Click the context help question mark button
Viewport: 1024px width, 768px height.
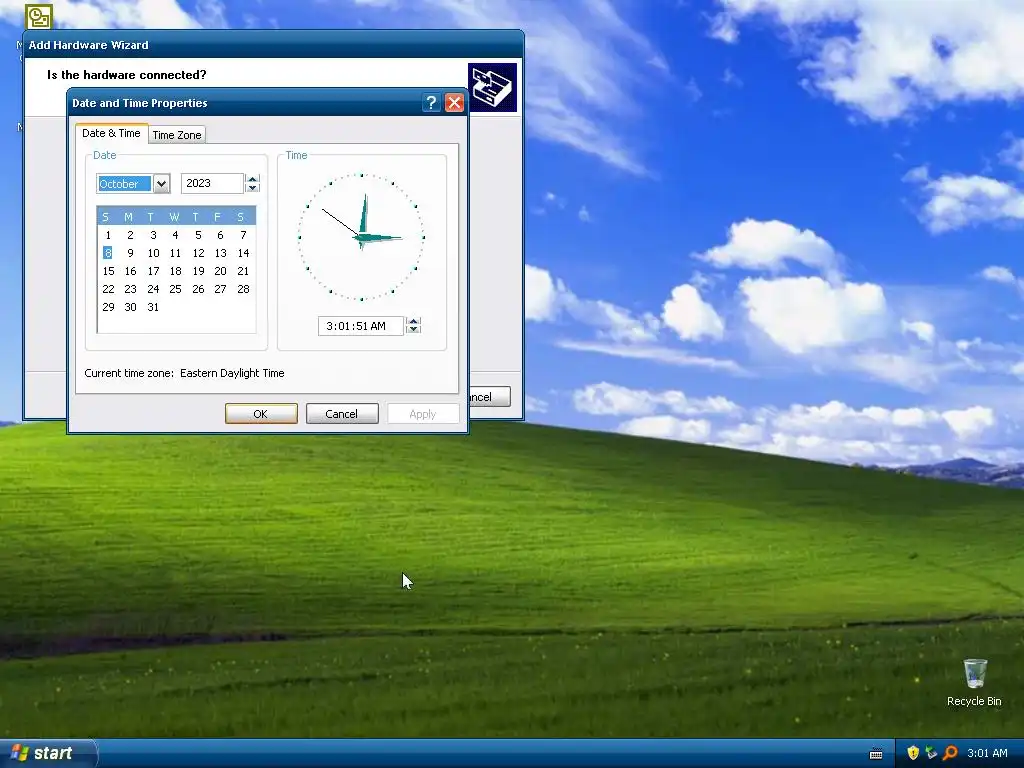click(x=431, y=103)
